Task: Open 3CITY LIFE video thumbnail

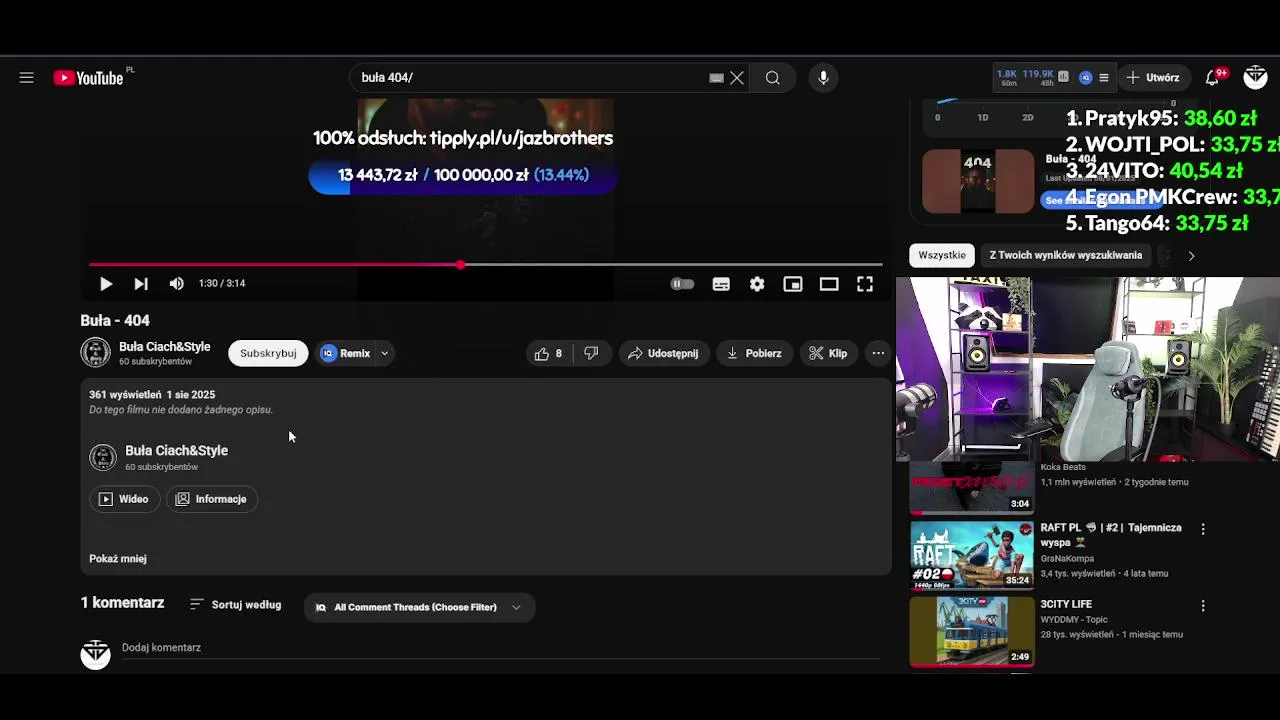Action: click(x=972, y=632)
